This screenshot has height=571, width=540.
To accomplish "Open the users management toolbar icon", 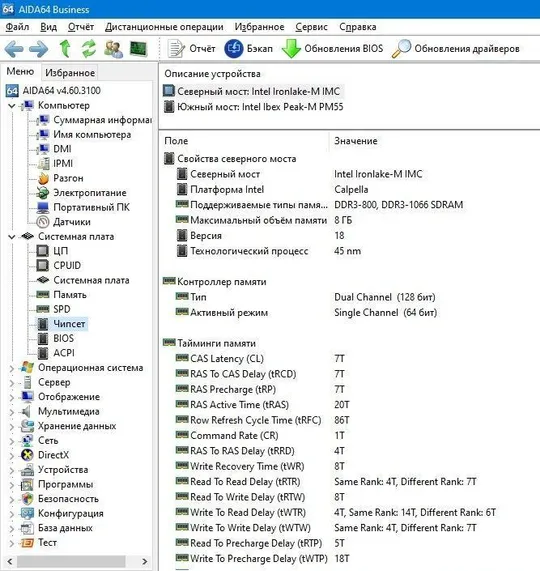I will [113, 49].
